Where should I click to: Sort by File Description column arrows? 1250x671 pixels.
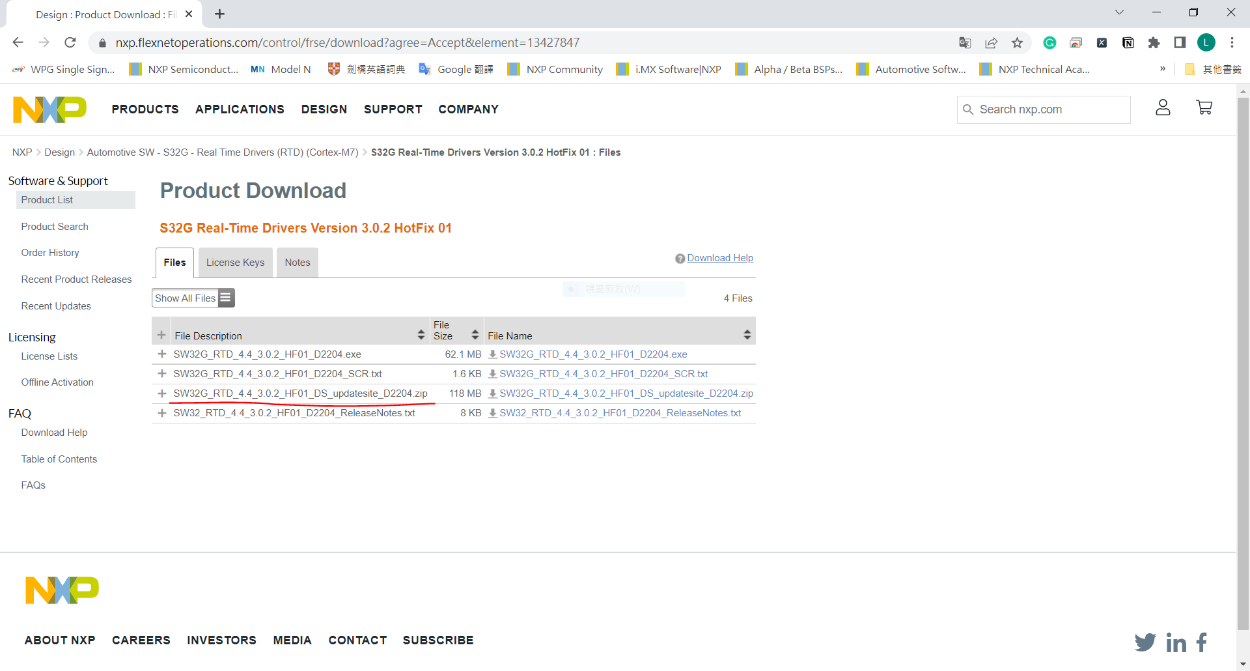click(x=421, y=334)
